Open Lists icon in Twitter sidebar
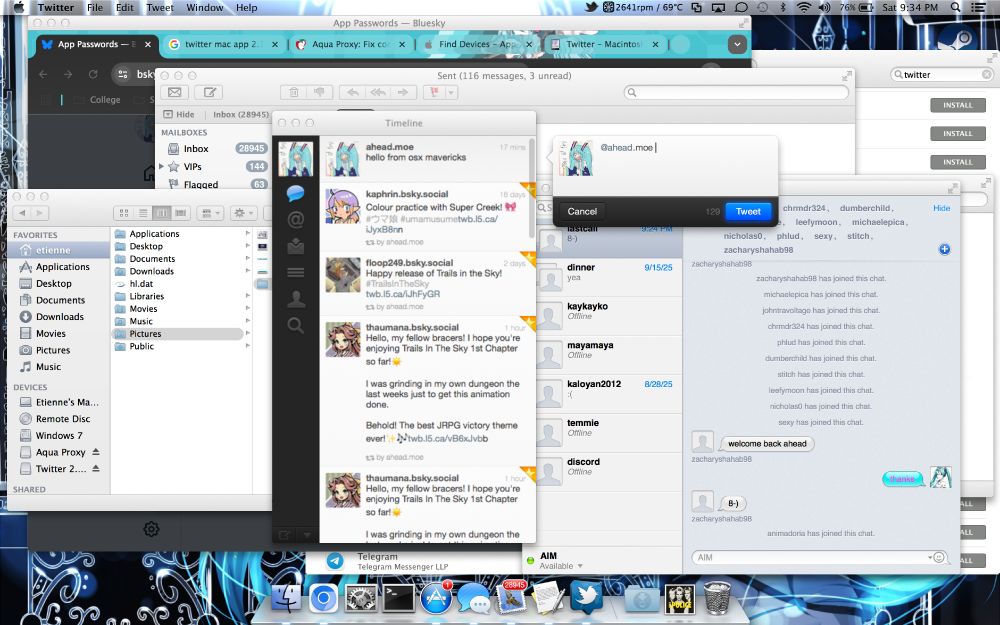Screen dimensions: 1000x625 click(295, 273)
